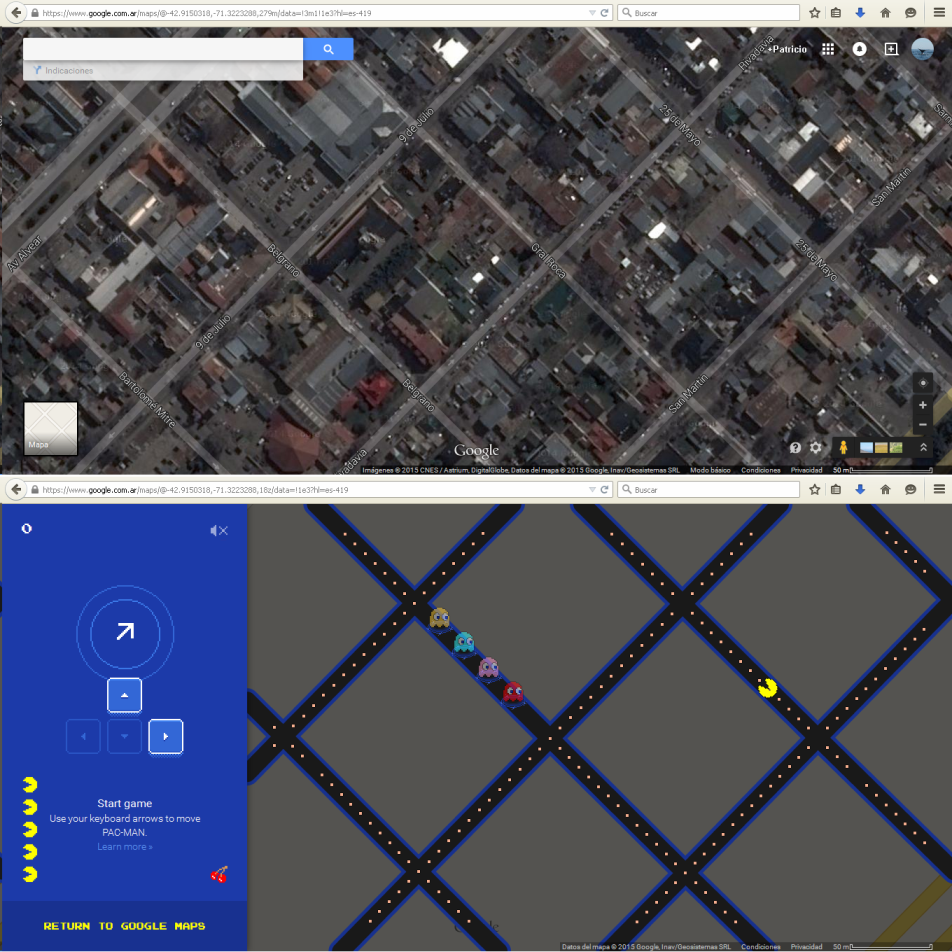Click the padlock site-info icon in top window
This screenshot has width=952, height=952.
click(35, 13)
